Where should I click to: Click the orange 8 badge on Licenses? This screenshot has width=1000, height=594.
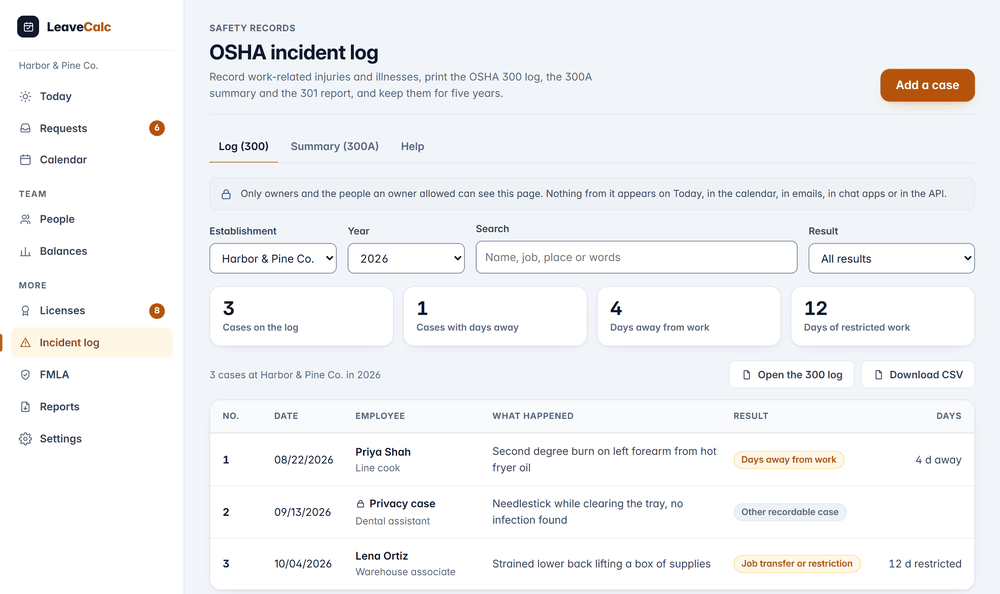[x=157, y=311]
